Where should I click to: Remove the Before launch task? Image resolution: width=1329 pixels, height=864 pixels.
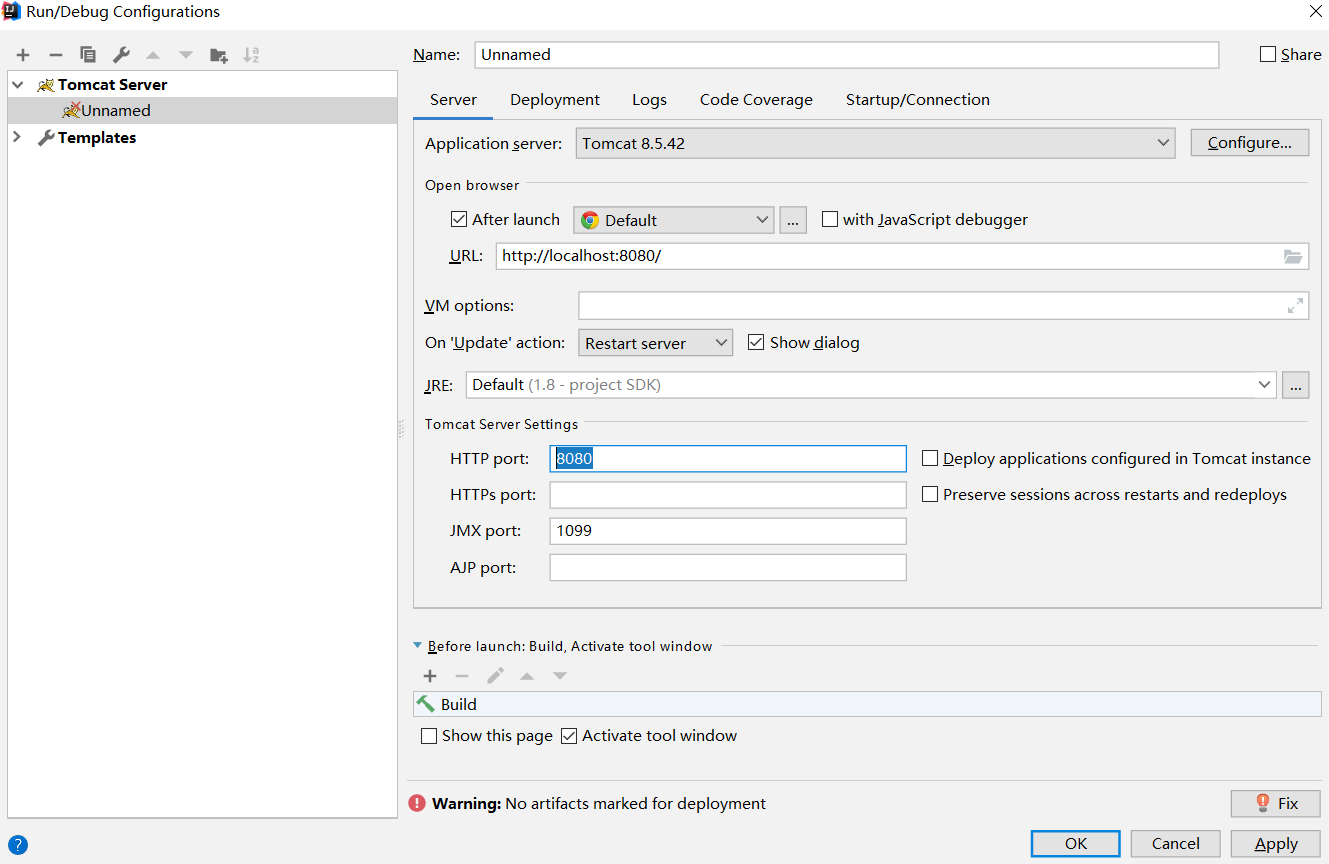462,676
